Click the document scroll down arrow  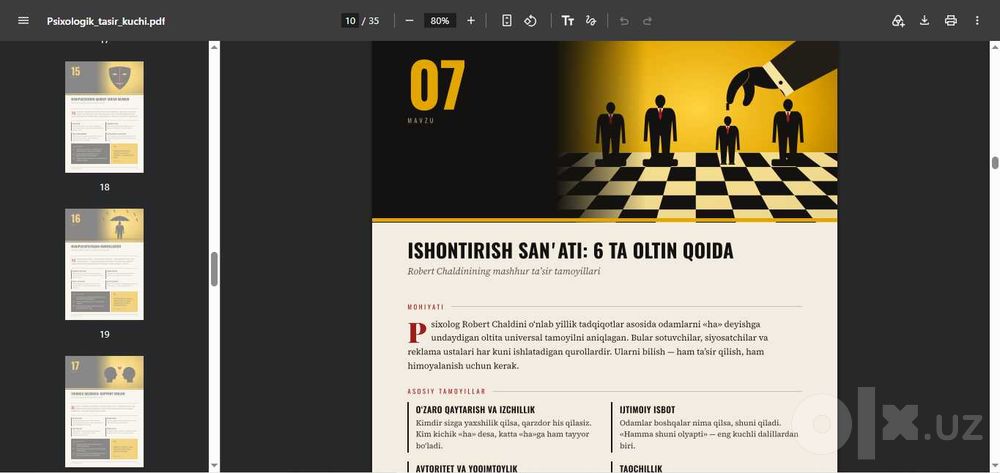995,466
